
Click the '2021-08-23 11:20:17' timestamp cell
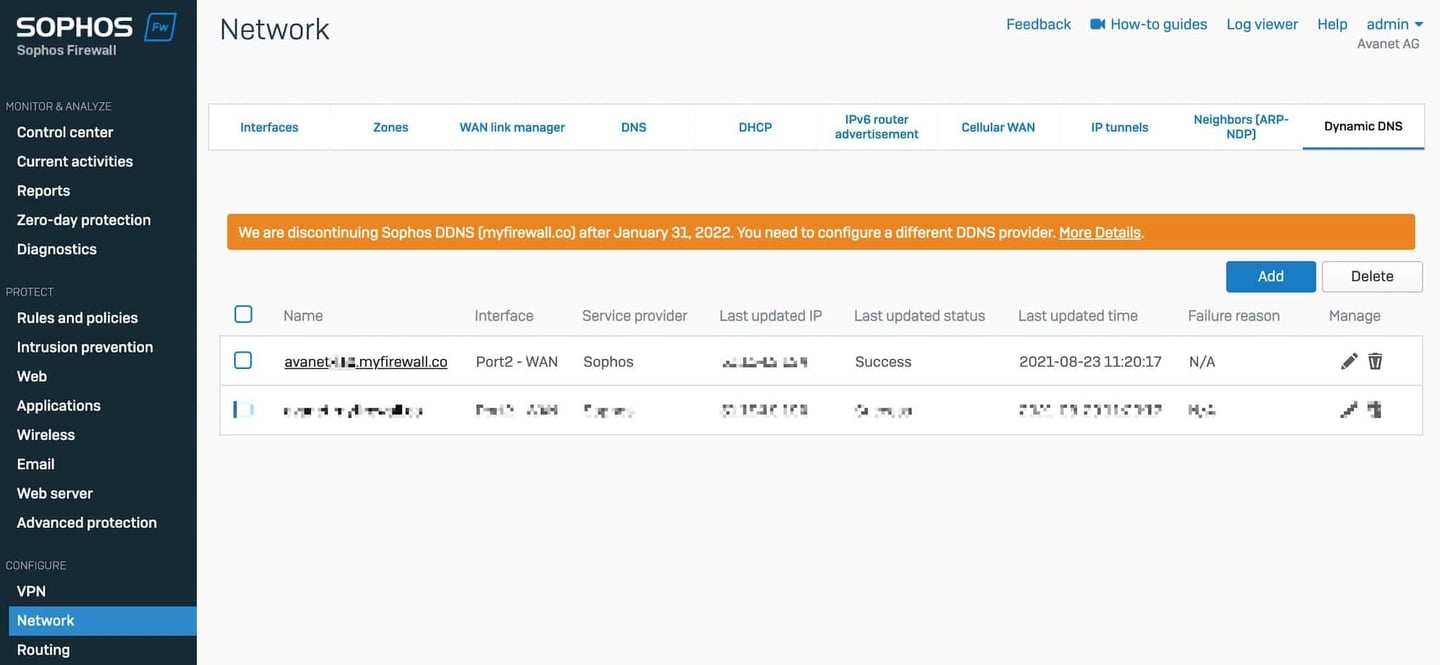pyautogui.click(x=1090, y=362)
